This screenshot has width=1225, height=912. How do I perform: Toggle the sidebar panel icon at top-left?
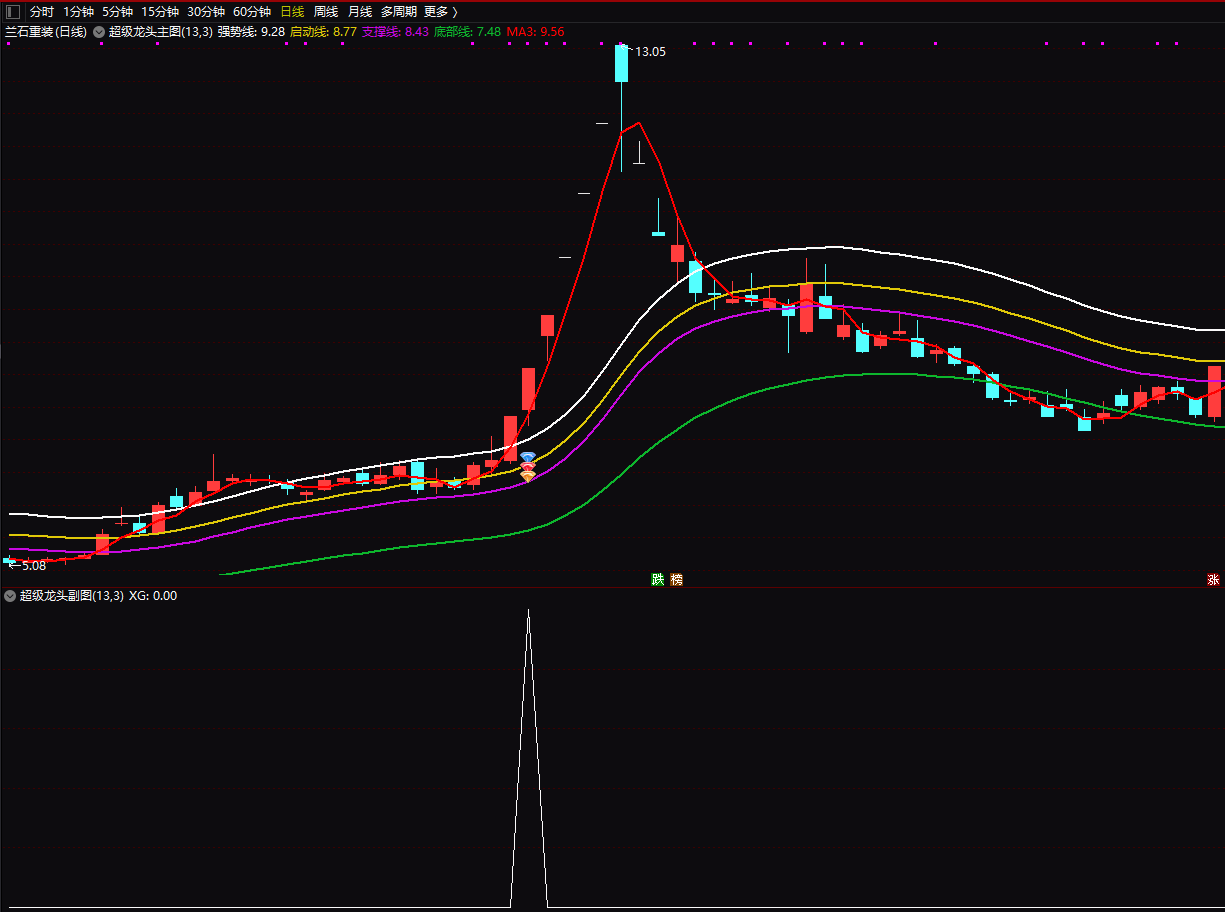tap(13, 12)
